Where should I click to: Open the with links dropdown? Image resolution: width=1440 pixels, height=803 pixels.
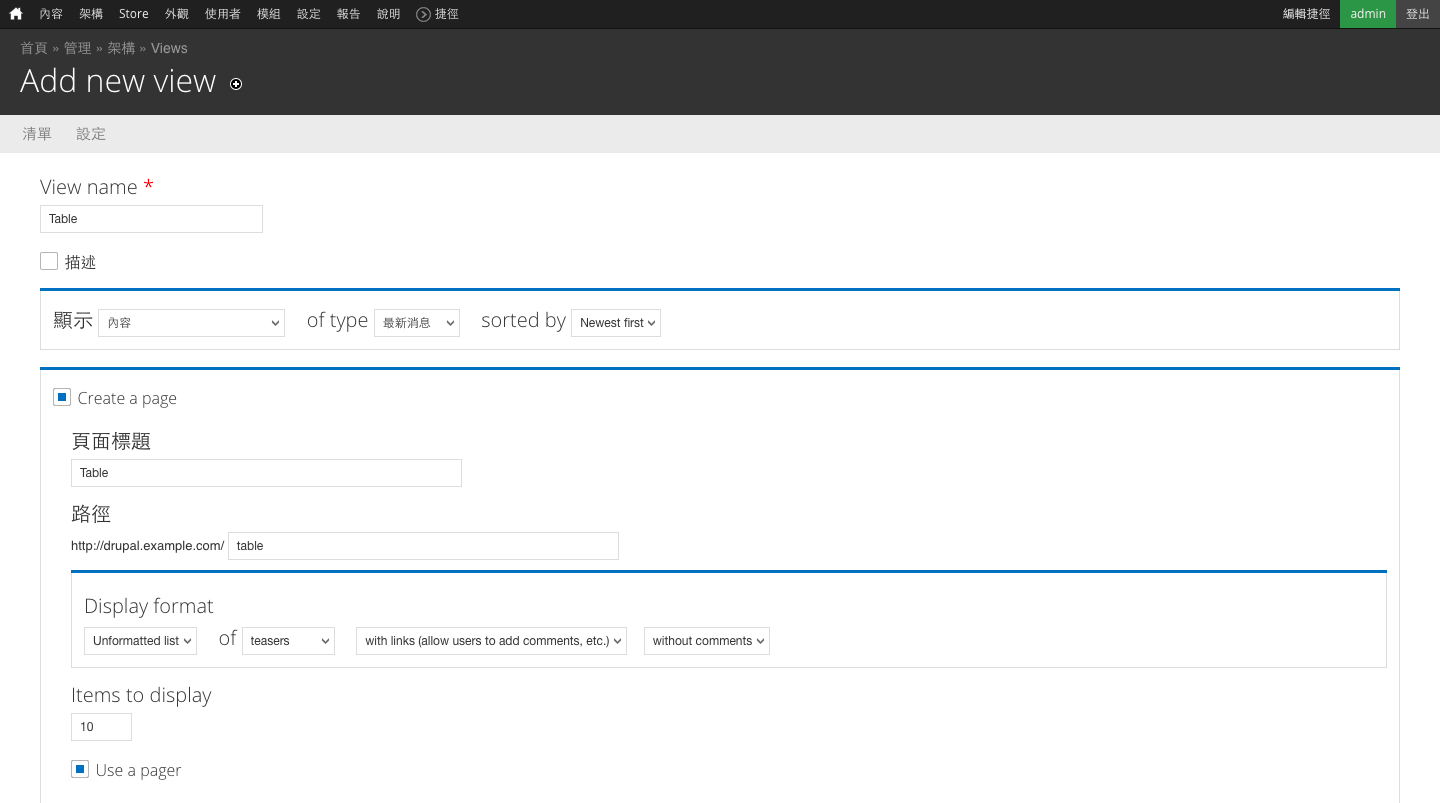491,641
